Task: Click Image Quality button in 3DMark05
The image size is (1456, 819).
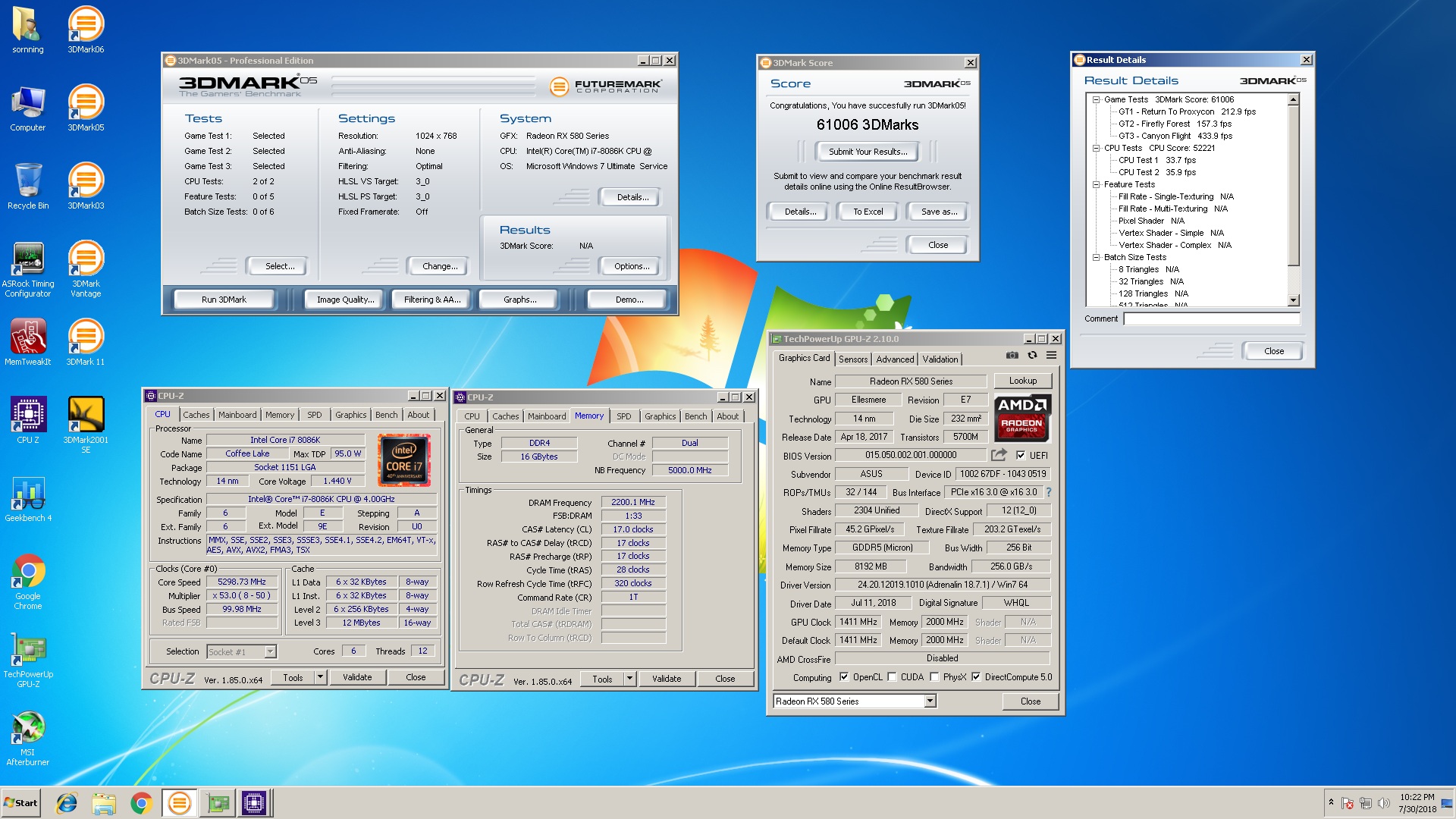Action: (345, 300)
